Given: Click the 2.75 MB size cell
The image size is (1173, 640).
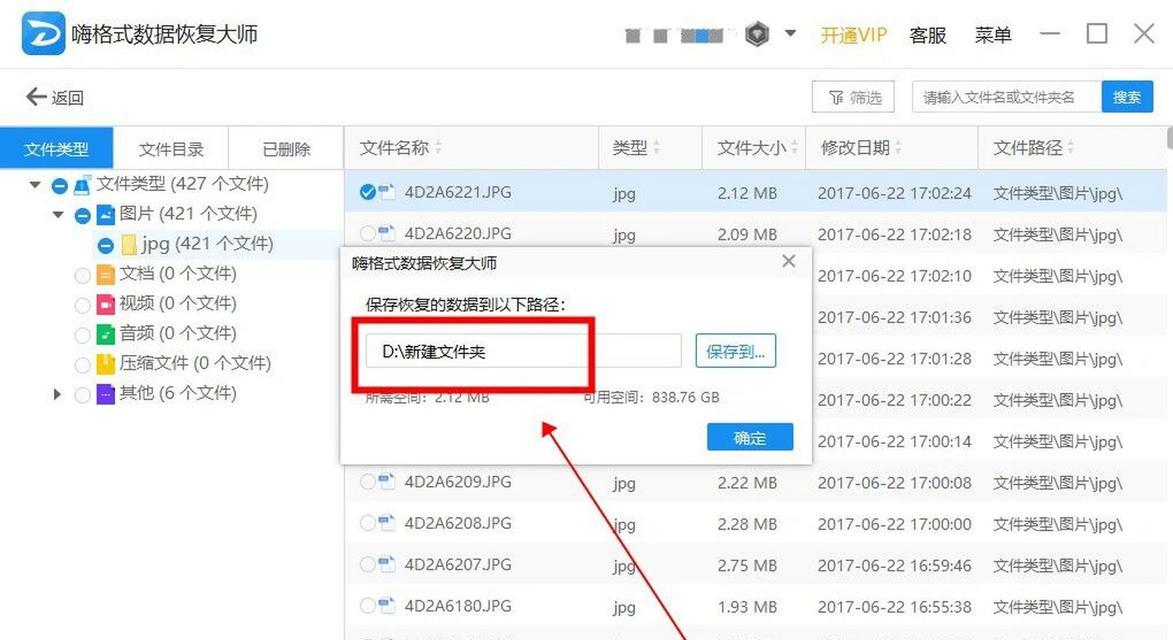Looking at the screenshot, I should click(x=747, y=565).
